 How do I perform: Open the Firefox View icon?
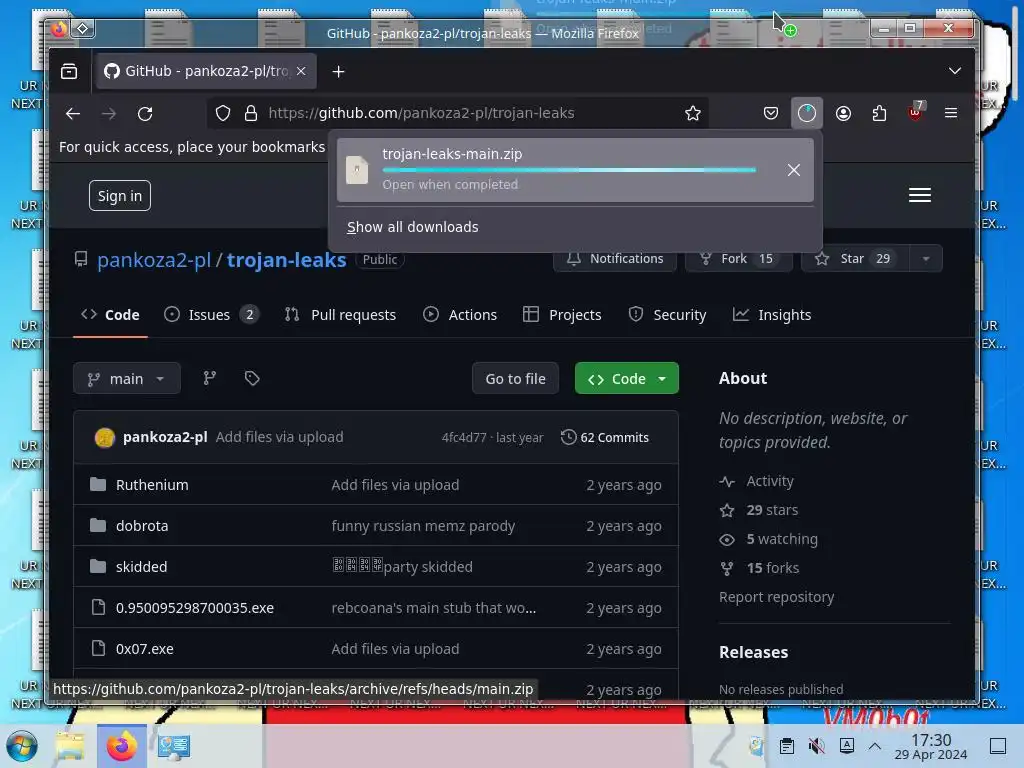[69, 71]
